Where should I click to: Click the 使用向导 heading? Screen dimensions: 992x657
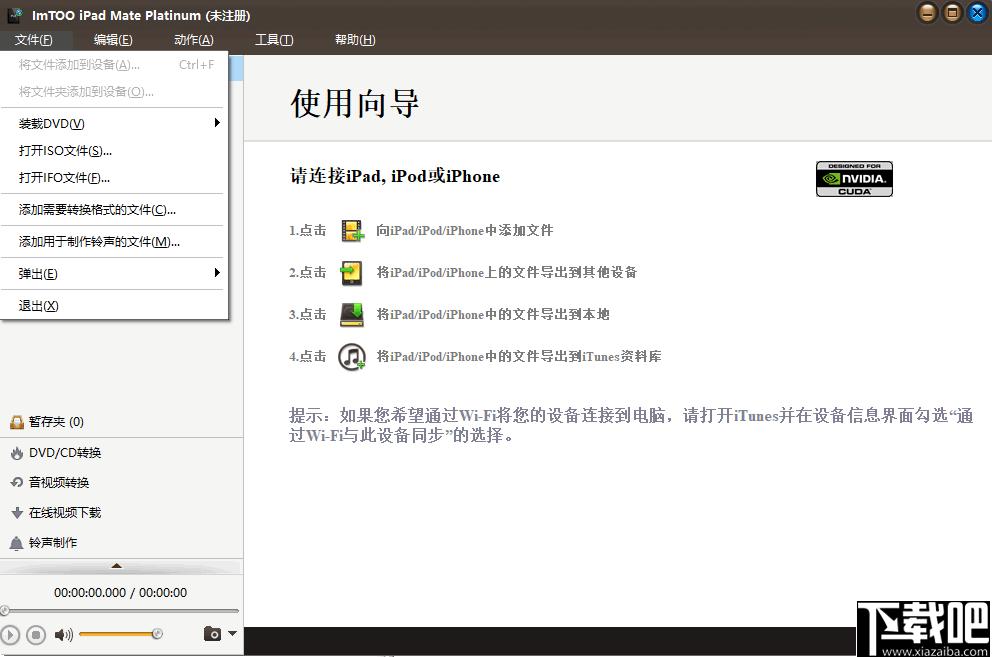click(x=355, y=103)
